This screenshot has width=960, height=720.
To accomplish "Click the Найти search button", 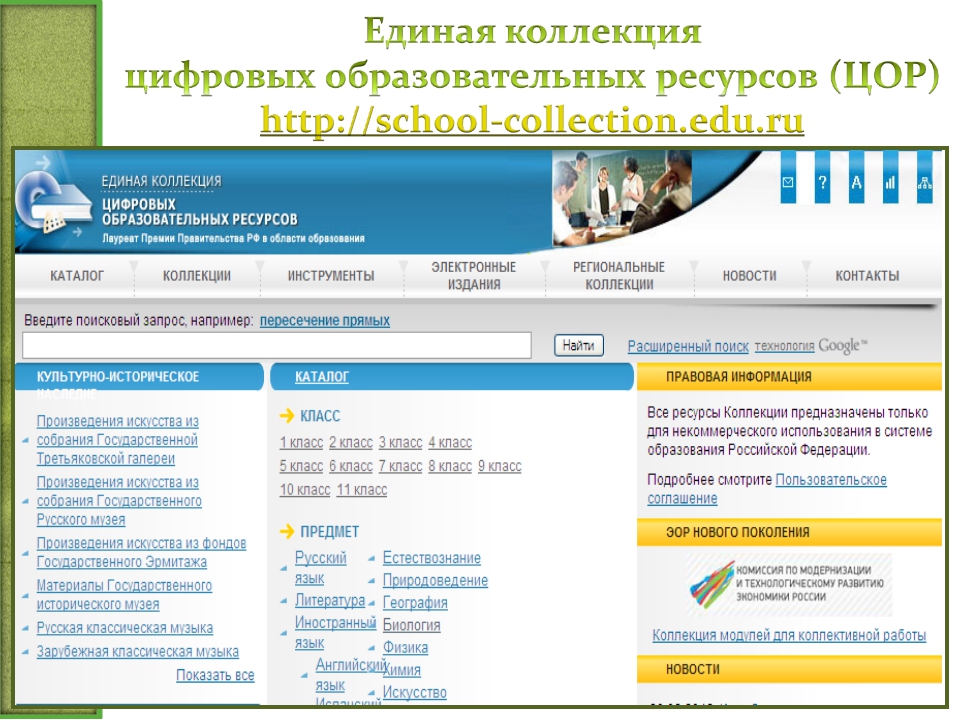I will [x=579, y=345].
